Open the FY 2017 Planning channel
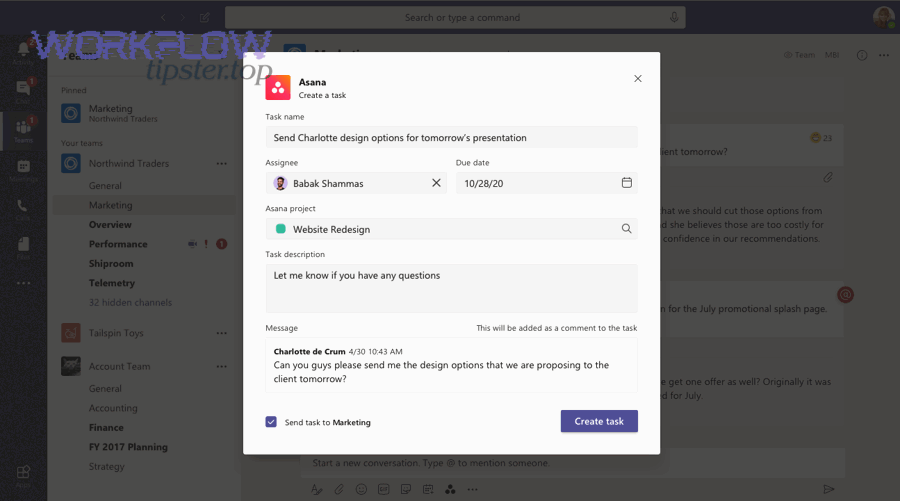 [x=128, y=447]
